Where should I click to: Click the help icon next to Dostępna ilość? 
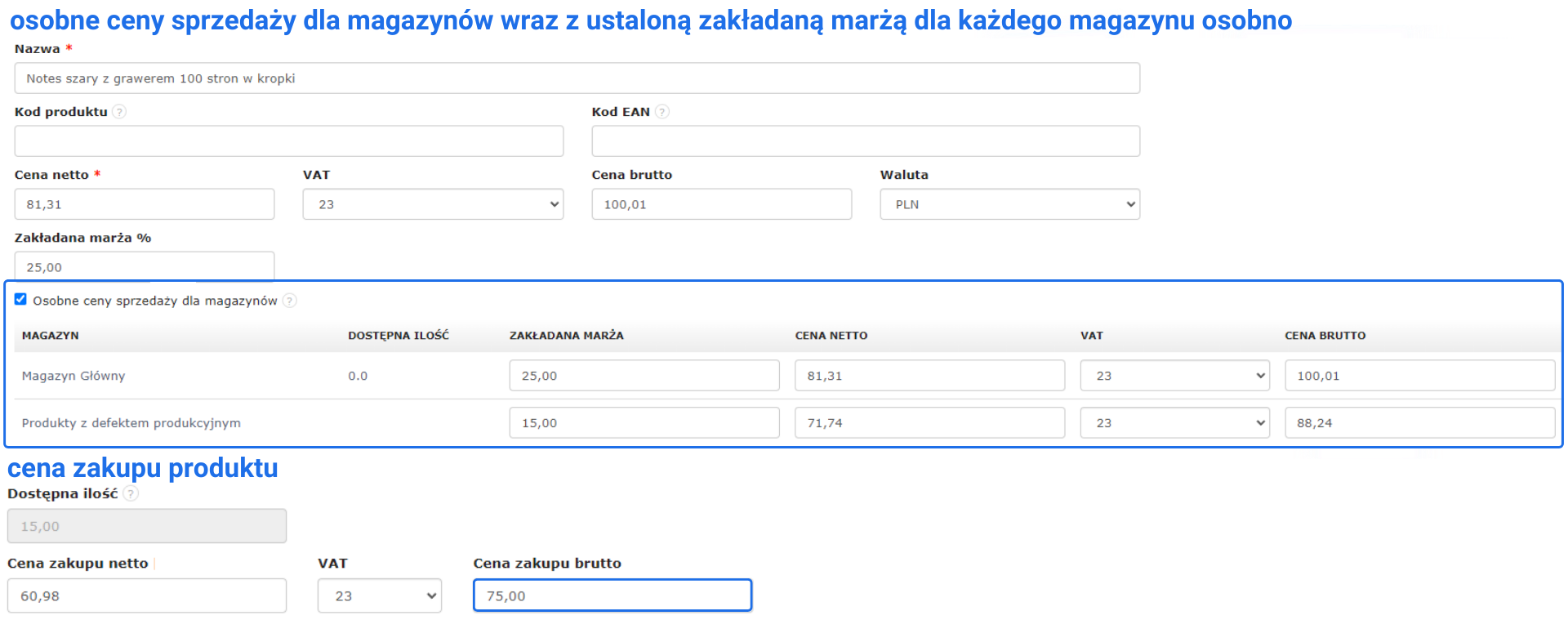click(131, 493)
